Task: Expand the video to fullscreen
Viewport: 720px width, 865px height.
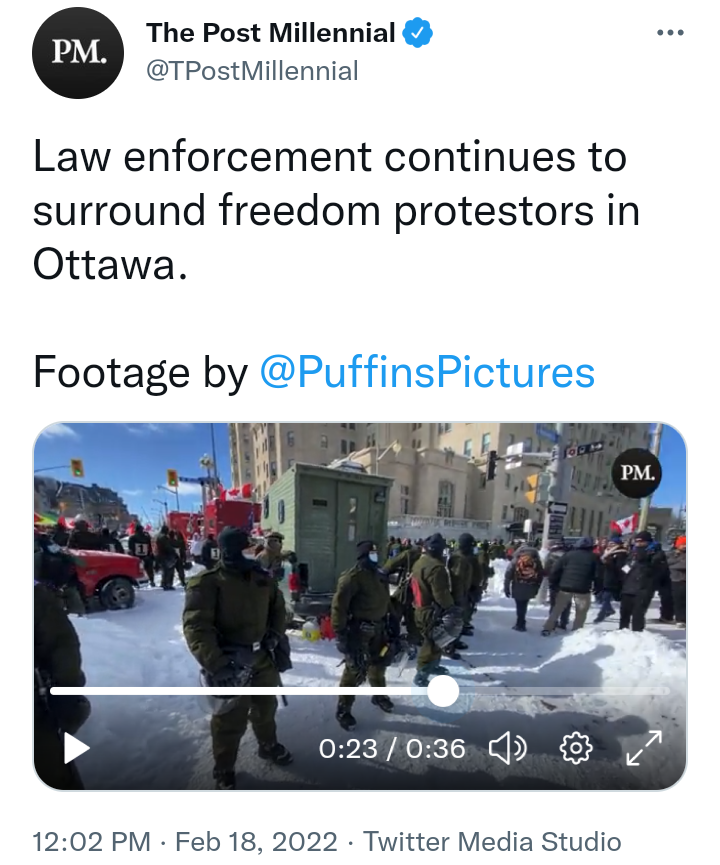Action: pos(644,748)
